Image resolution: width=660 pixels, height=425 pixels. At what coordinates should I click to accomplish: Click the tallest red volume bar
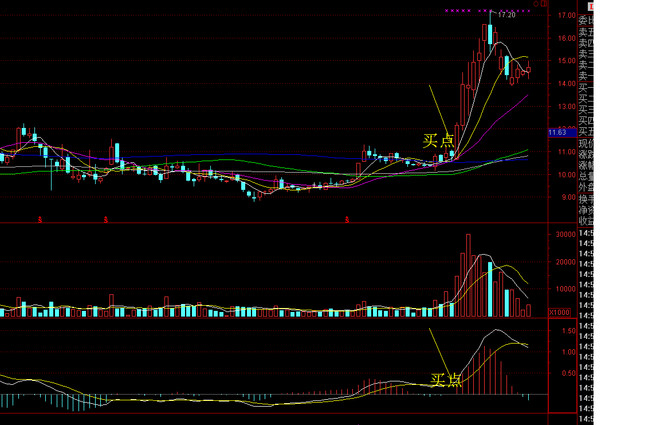468,276
